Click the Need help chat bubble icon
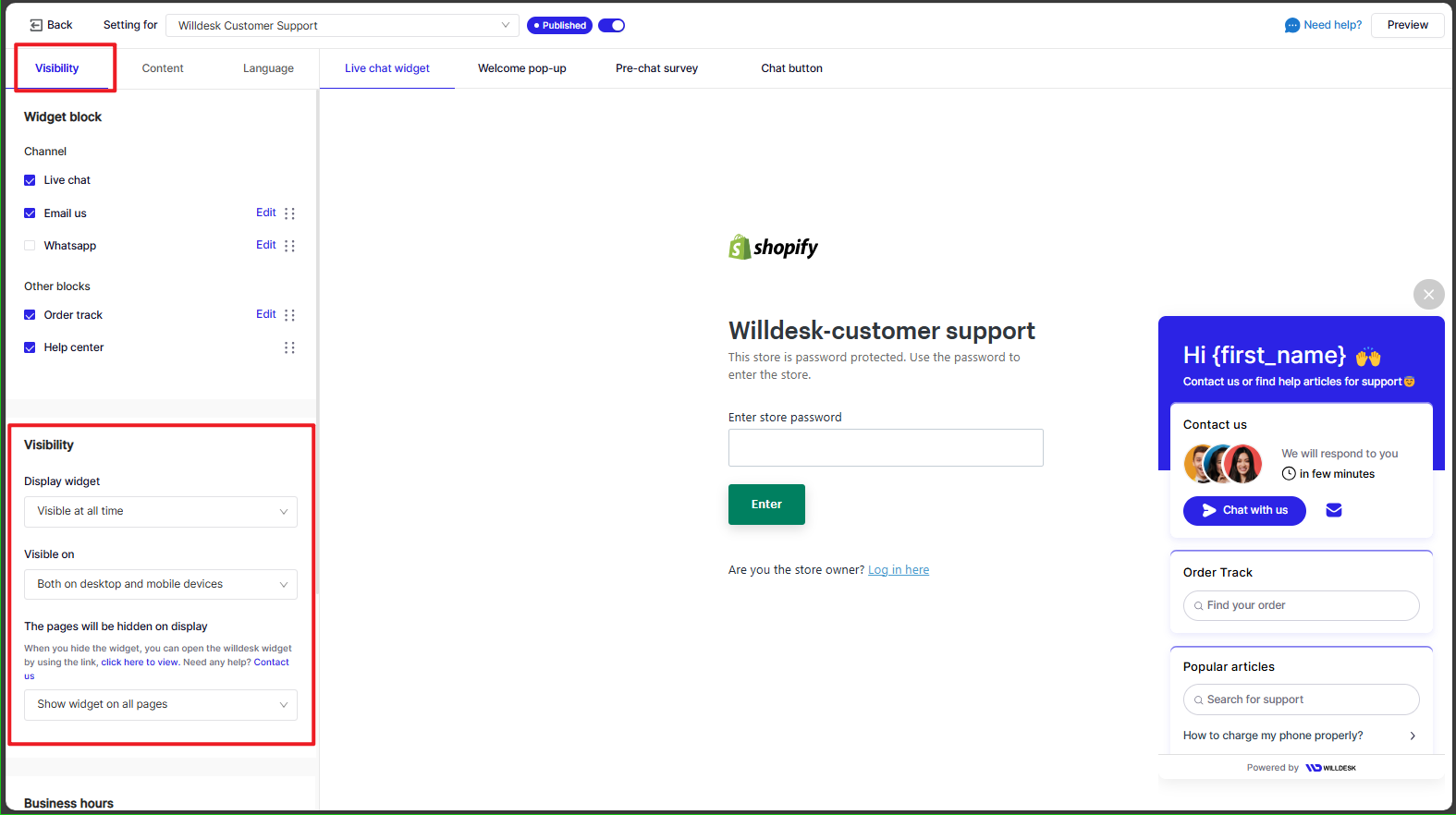 pyautogui.click(x=1291, y=25)
